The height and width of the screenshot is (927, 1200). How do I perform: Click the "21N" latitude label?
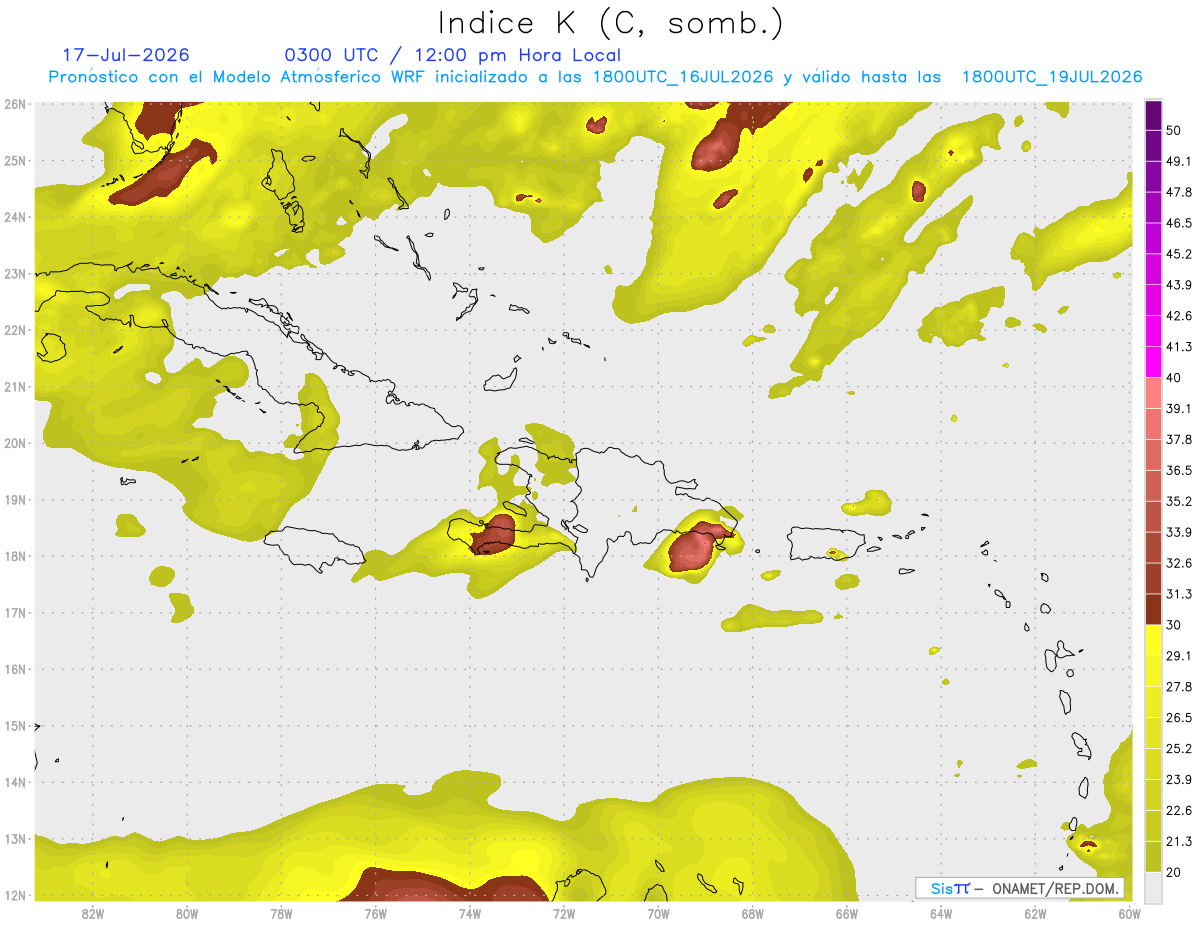click(14, 387)
